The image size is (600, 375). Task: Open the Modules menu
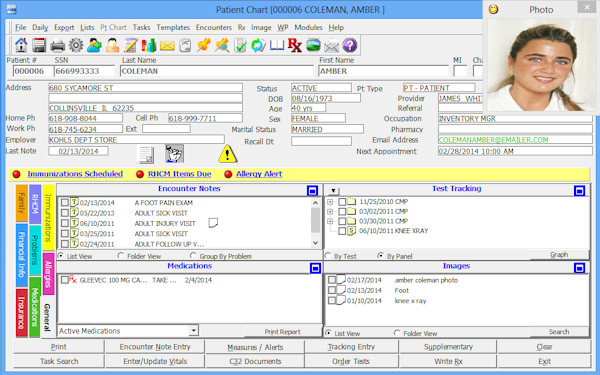(308, 28)
